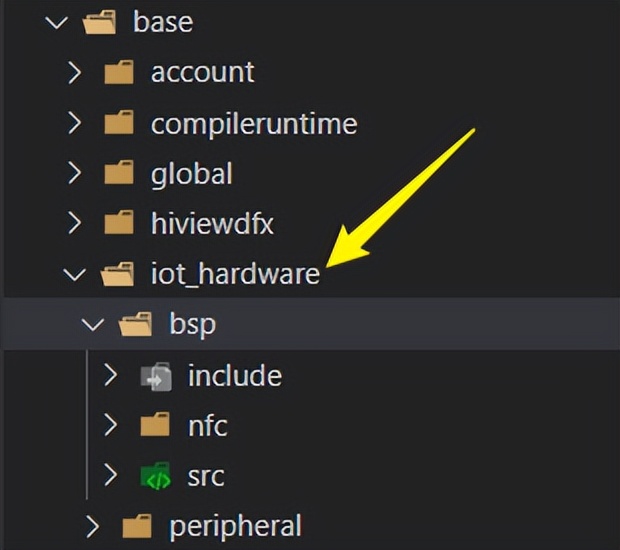620x550 pixels.
Task: Expand the peripheral folder chevron
Action: point(93,525)
